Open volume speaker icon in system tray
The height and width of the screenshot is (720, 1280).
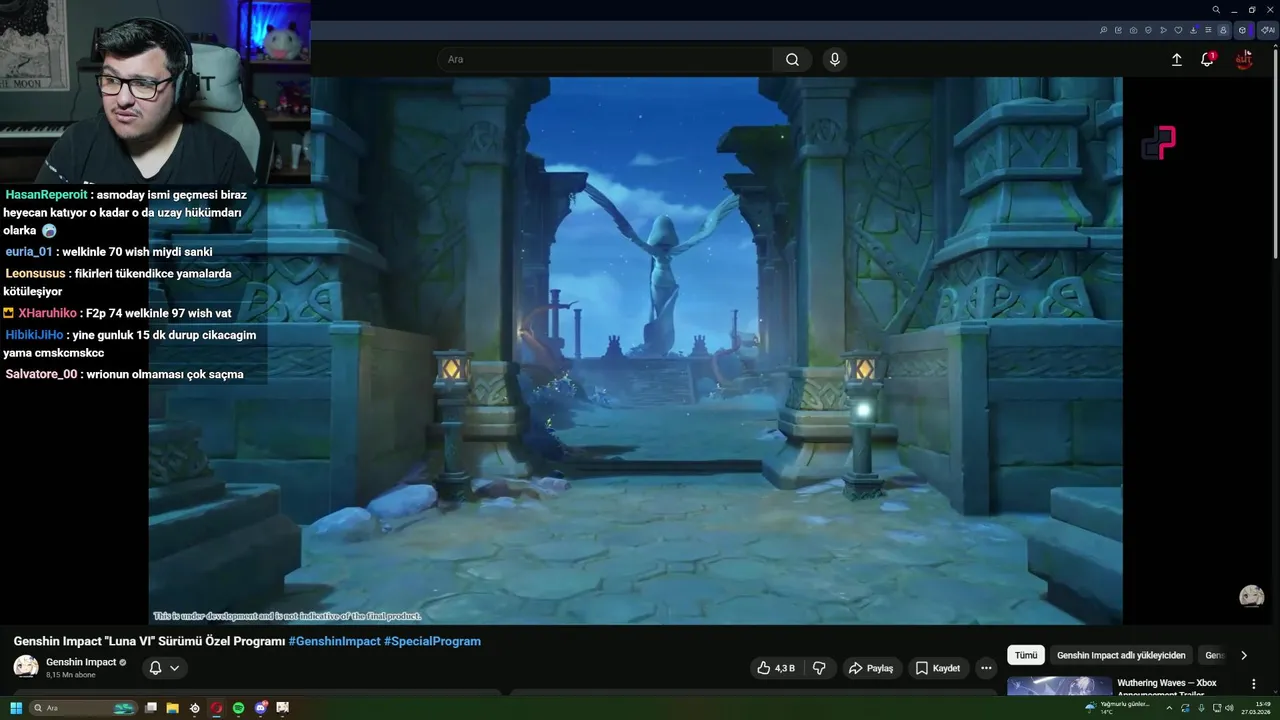click(1229, 708)
